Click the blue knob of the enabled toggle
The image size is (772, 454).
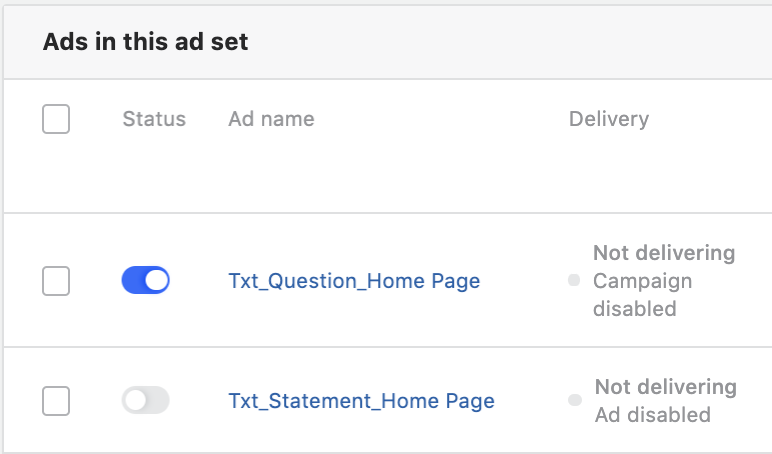[156, 281]
